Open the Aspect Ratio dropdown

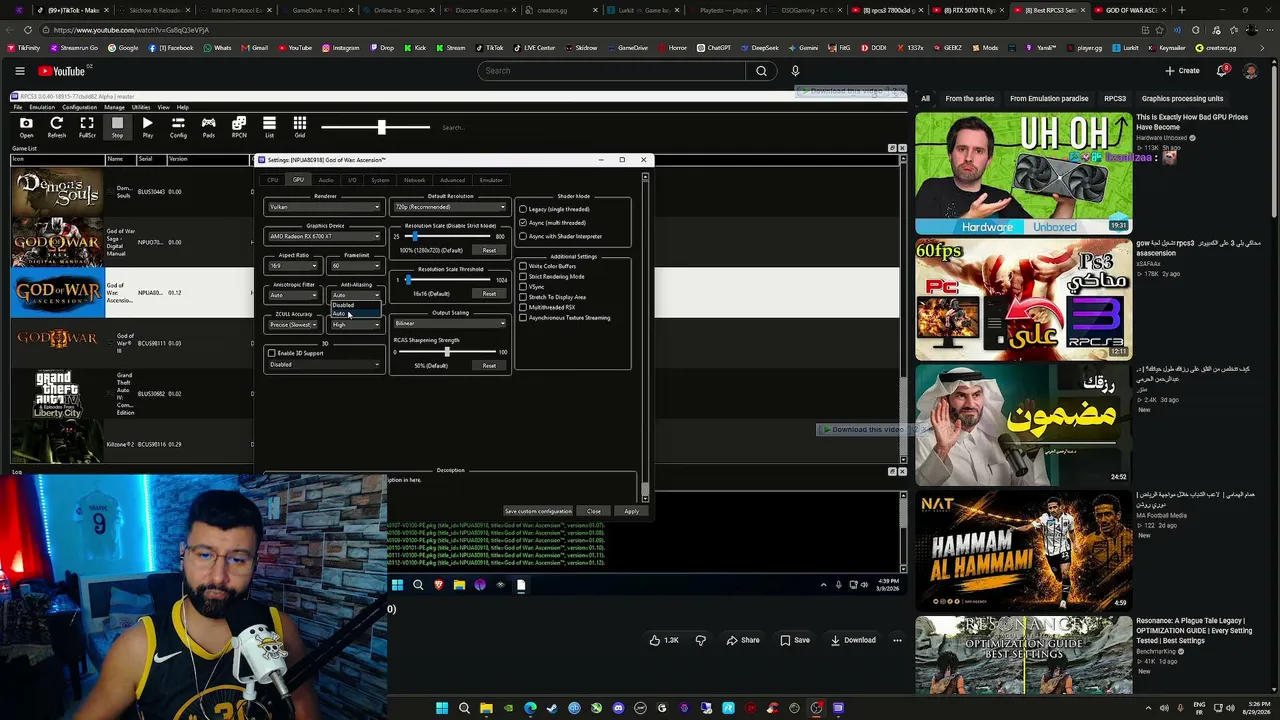(294, 266)
